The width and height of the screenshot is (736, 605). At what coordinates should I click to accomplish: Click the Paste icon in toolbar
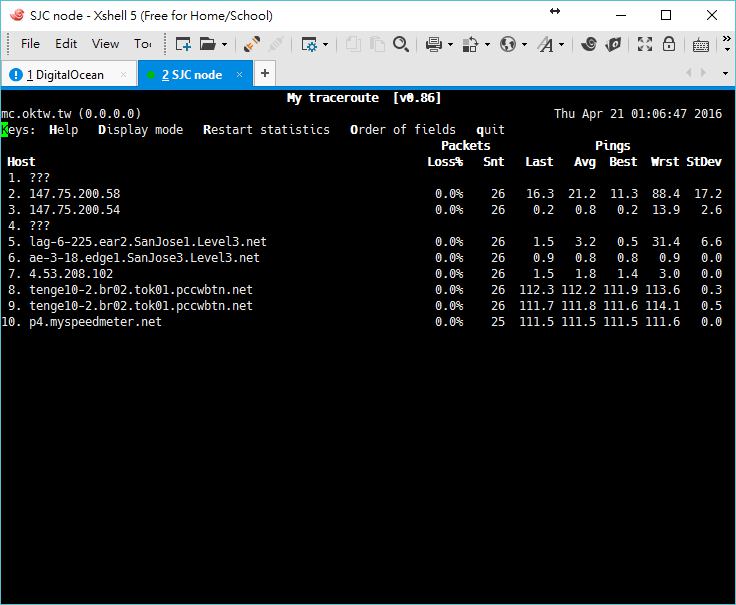[x=376, y=44]
